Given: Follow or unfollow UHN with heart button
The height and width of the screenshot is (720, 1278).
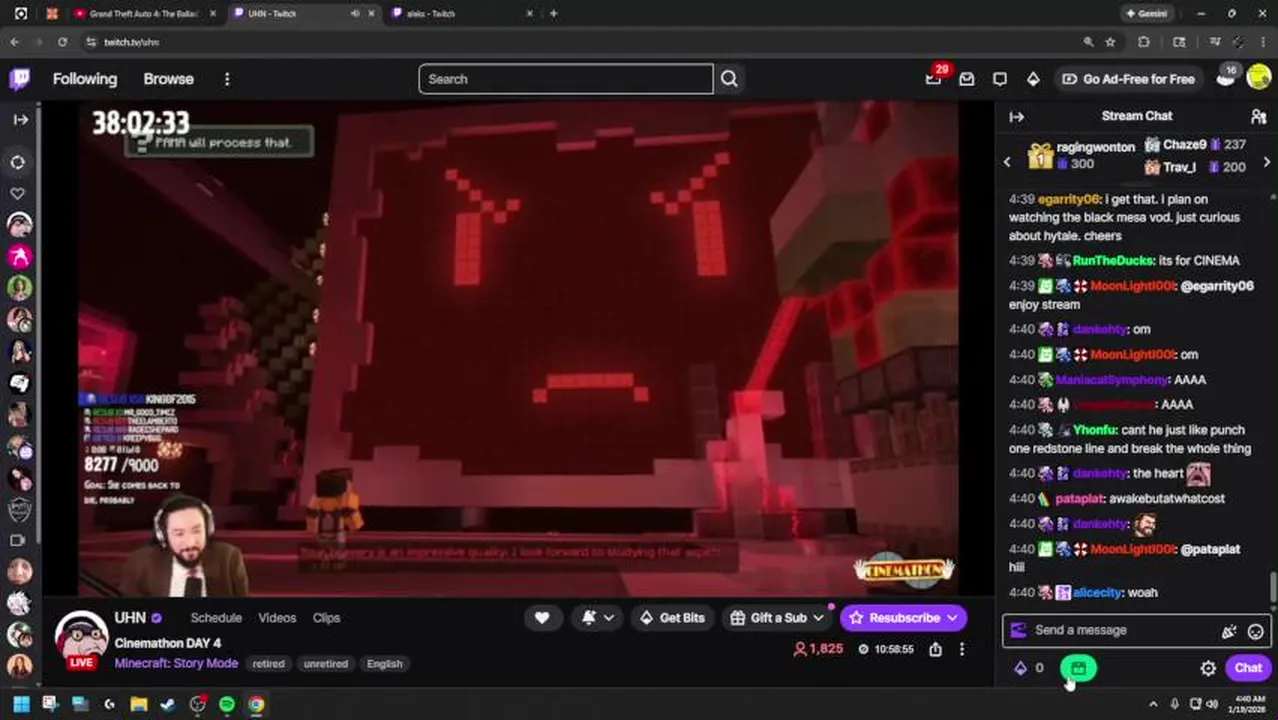Looking at the screenshot, I should pyautogui.click(x=542, y=618).
